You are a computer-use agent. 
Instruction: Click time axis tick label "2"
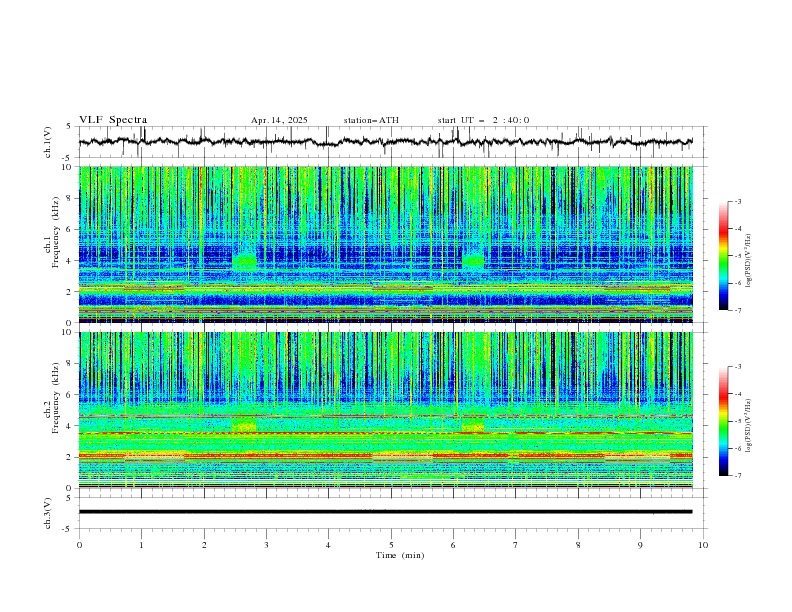(204, 545)
